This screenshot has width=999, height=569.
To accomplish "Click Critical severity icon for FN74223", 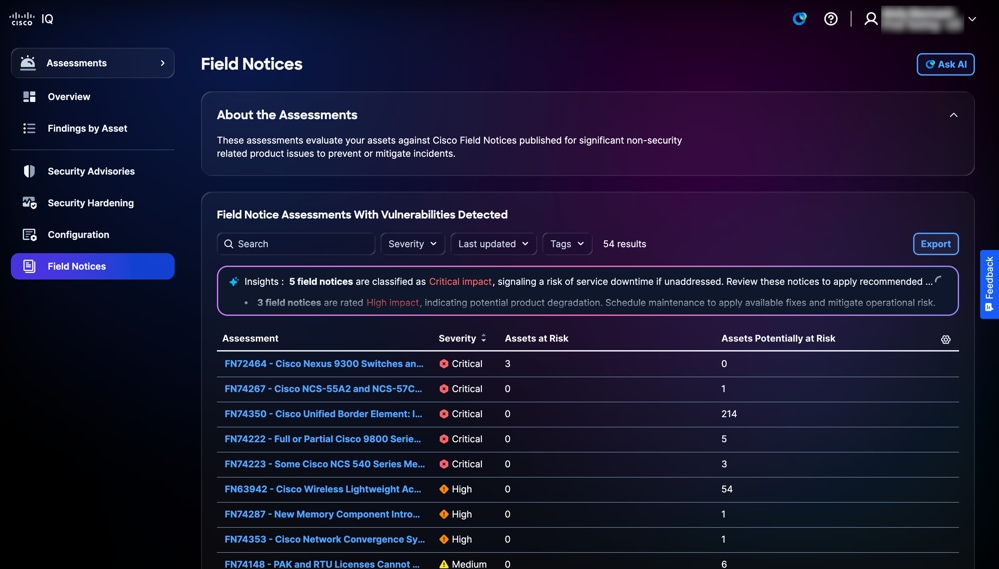I will click(444, 464).
